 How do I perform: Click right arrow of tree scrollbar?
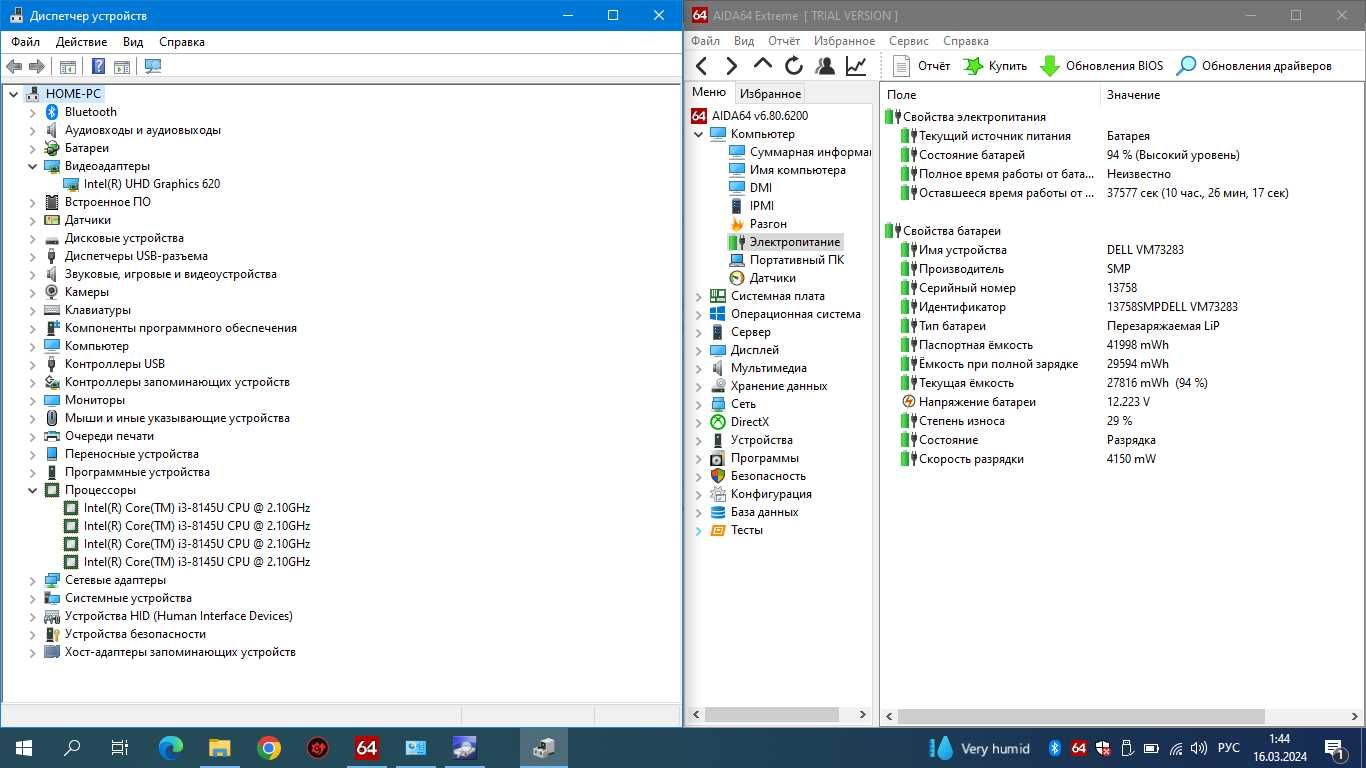point(863,715)
